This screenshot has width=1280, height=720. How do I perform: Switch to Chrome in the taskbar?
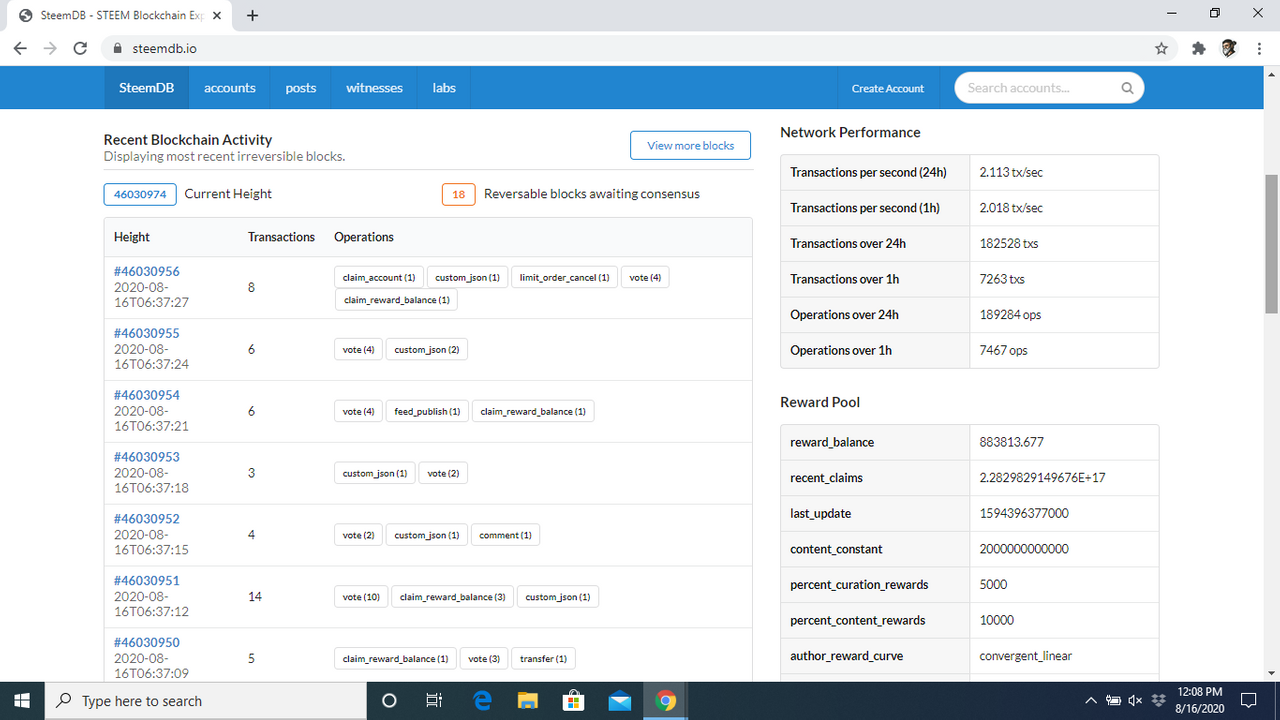coord(666,701)
